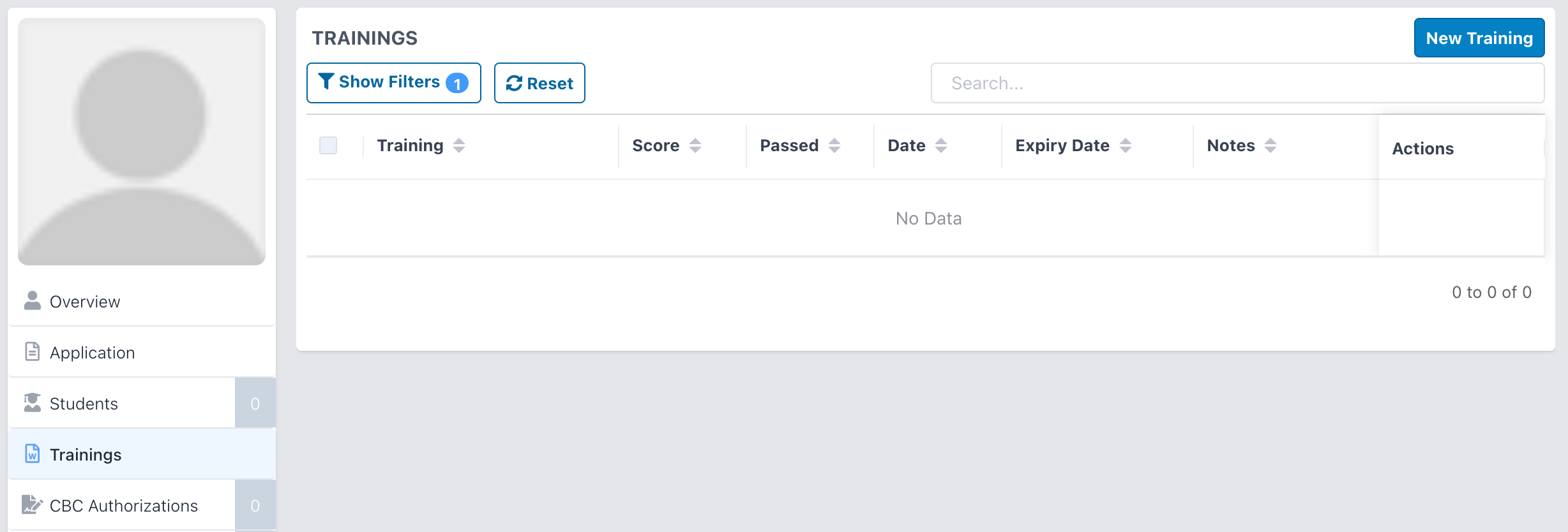This screenshot has width=1568, height=532.
Task: Click the Students graduate icon
Action: click(33, 403)
